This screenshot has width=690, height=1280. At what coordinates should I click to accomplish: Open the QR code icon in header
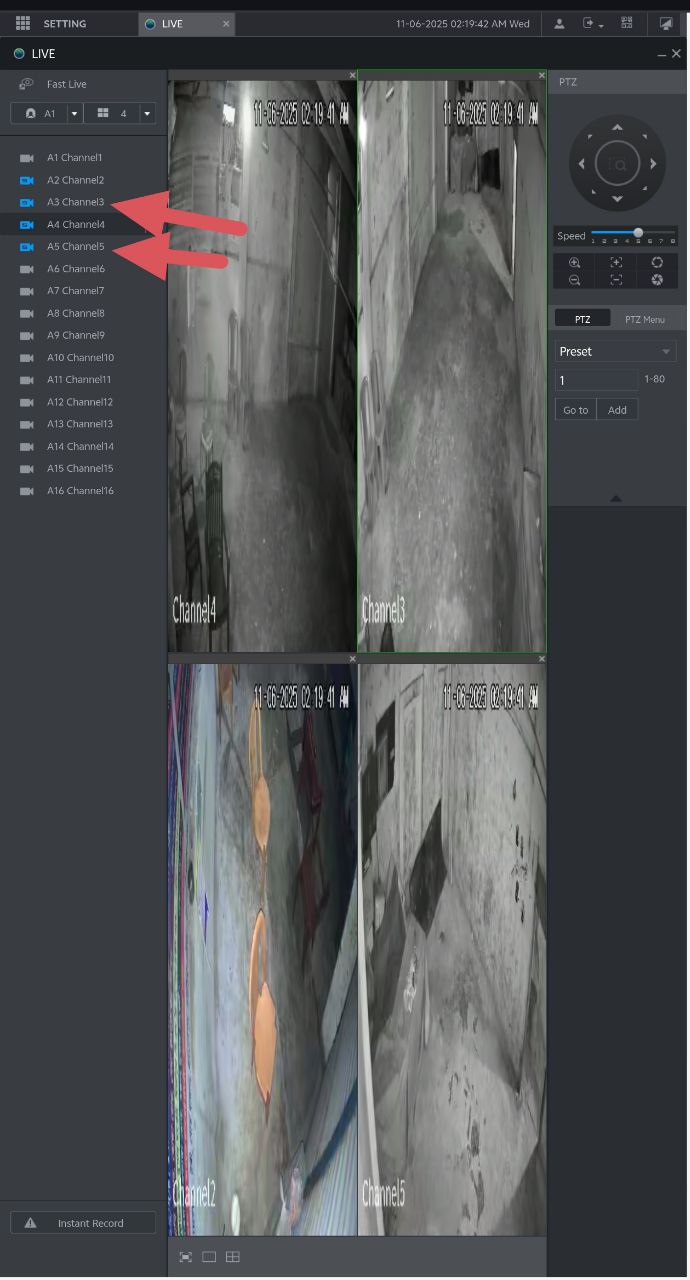pos(627,23)
